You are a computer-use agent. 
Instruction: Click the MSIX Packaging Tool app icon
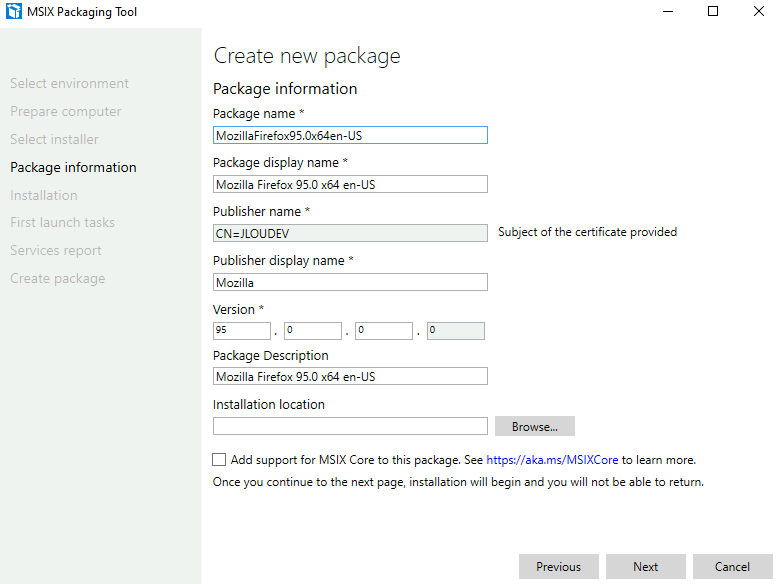tap(14, 11)
